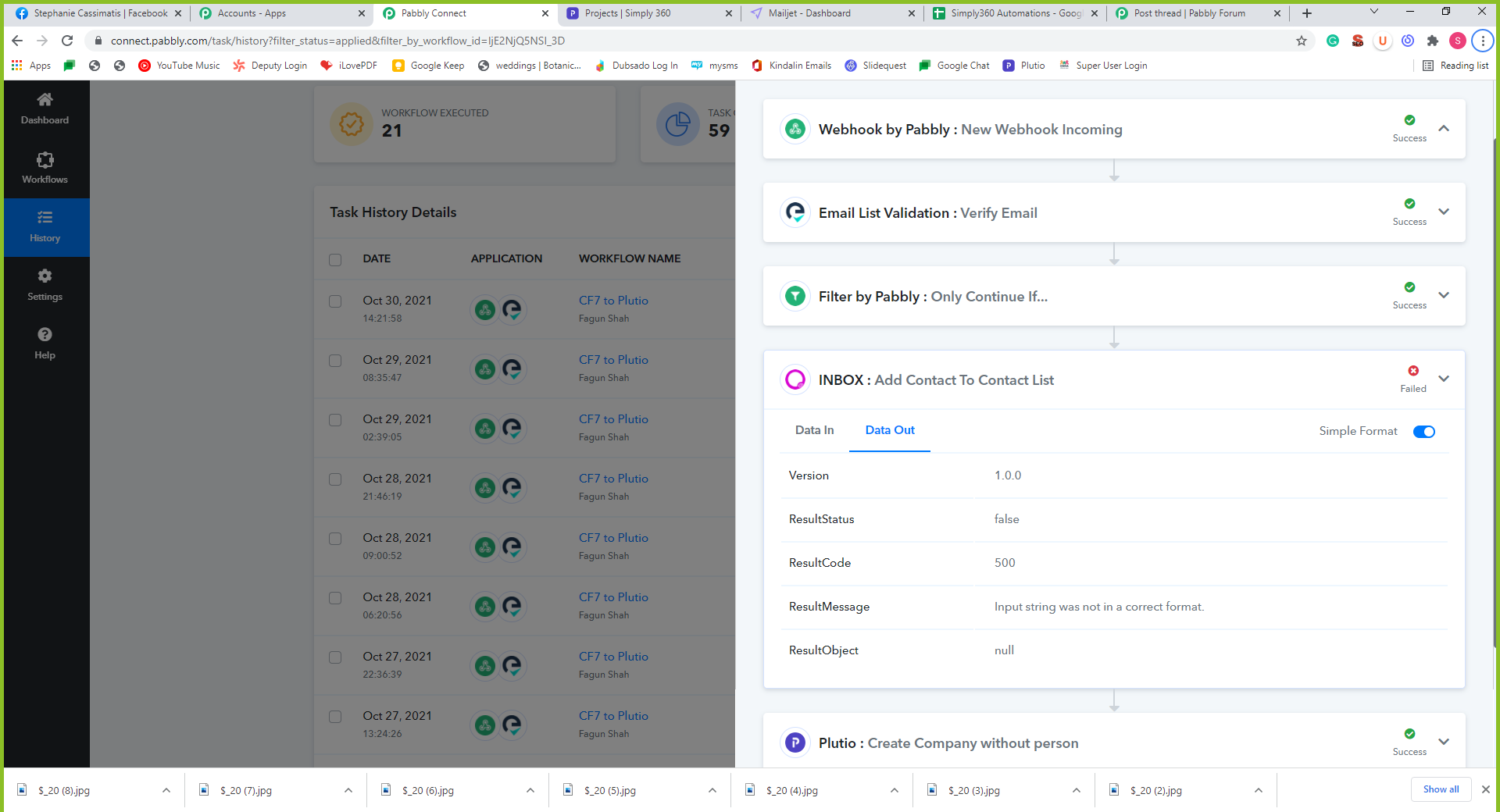1500x812 pixels.
Task: Open CF7 to Plutio workflow from Oct 30
Action: pyautogui.click(x=613, y=301)
